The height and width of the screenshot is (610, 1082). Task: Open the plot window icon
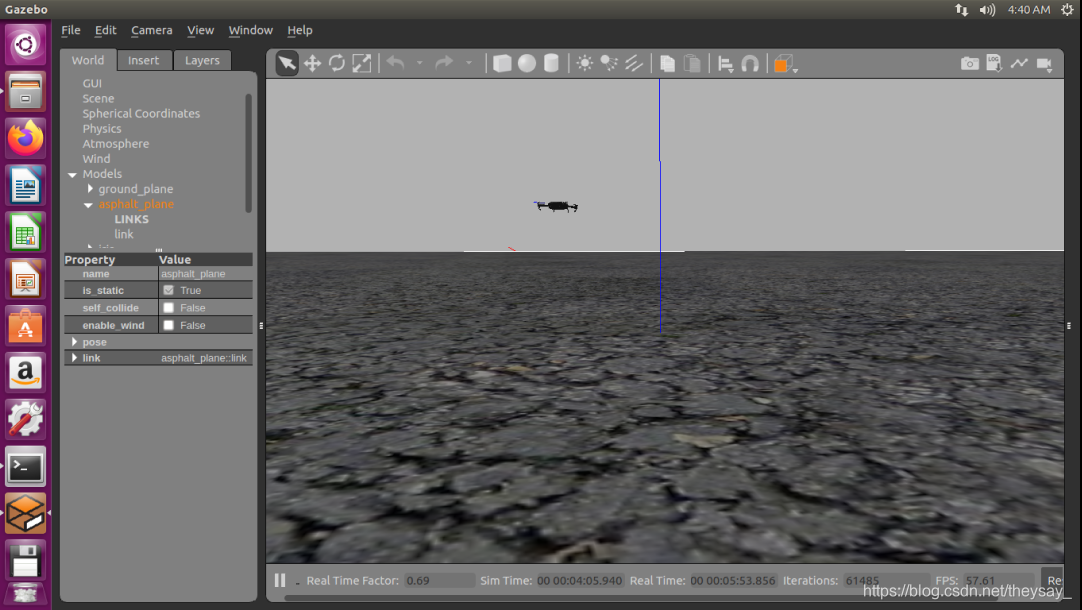[1019, 63]
